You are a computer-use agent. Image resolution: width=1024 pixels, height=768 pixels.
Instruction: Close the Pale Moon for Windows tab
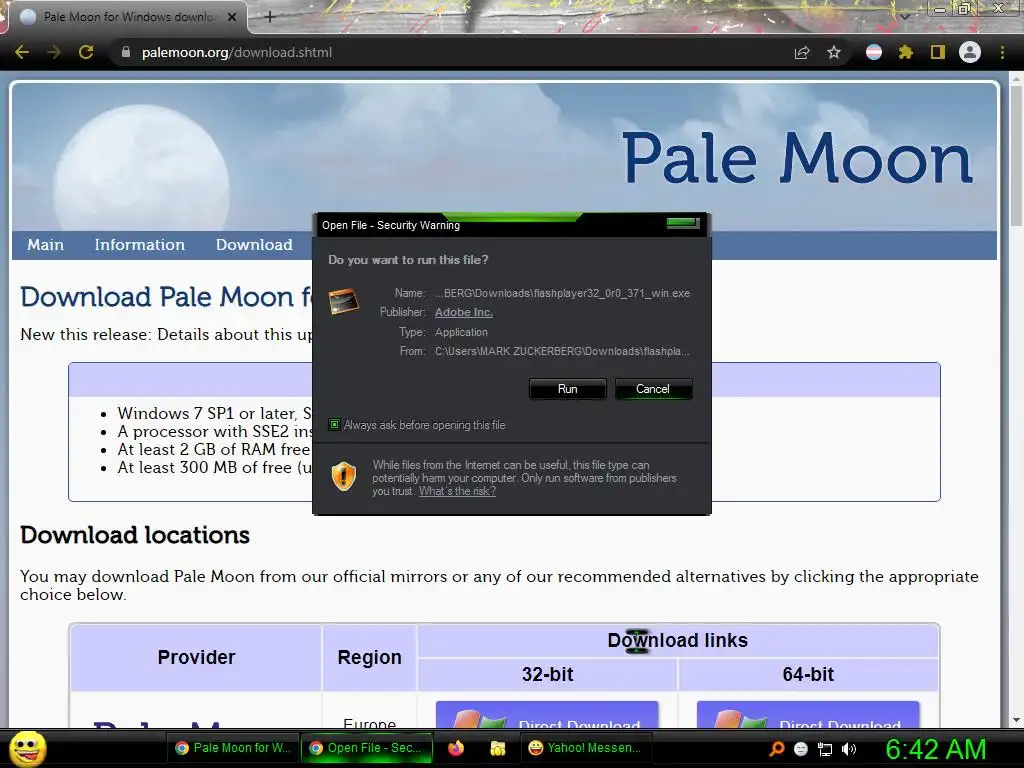tap(232, 17)
